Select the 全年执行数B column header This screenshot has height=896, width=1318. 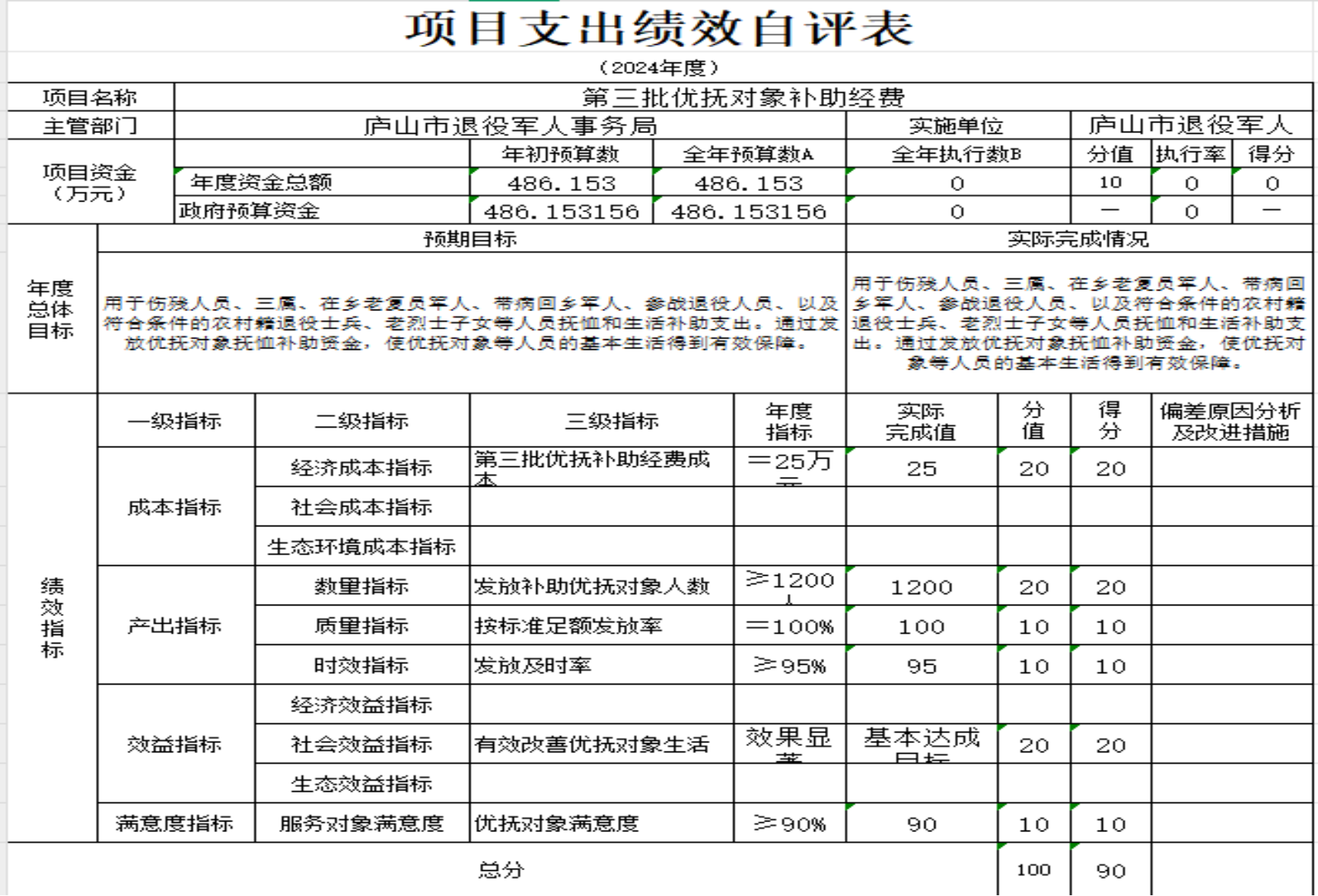pyautogui.click(x=957, y=154)
